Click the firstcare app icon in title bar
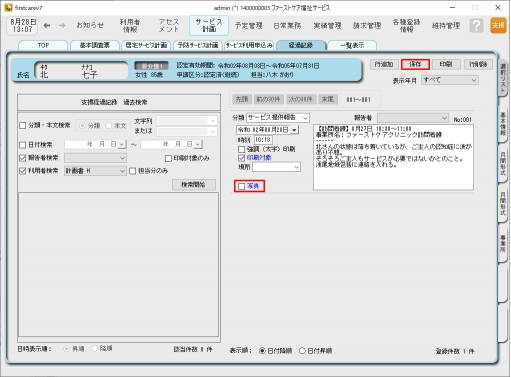The width and height of the screenshot is (511, 377). click(8, 7)
